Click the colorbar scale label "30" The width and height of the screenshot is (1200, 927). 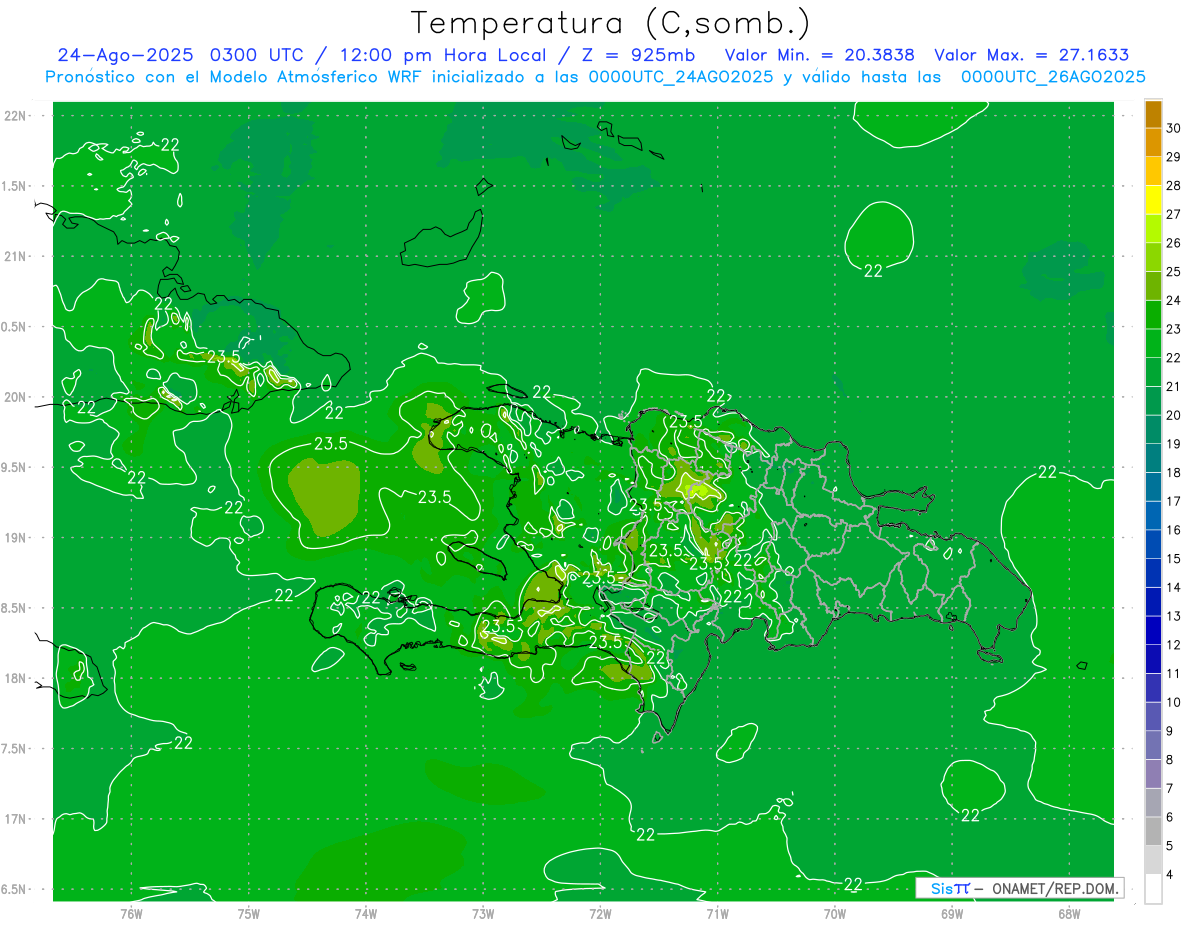(x=1174, y=128)
